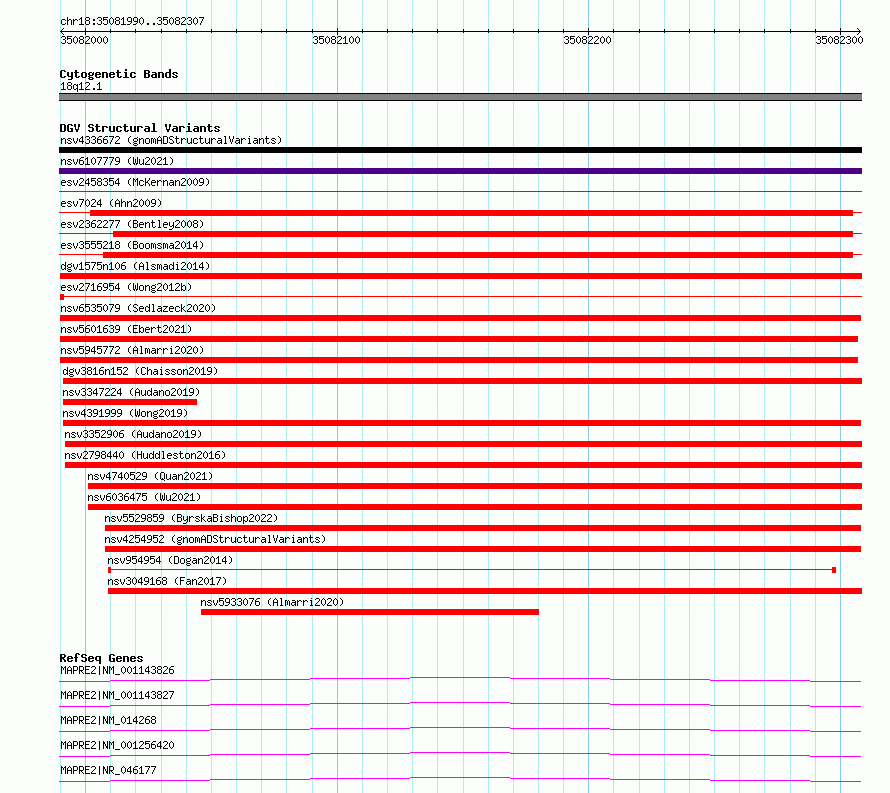Click ruler position 35082000
890x793 pixels.
click(85, 40)
